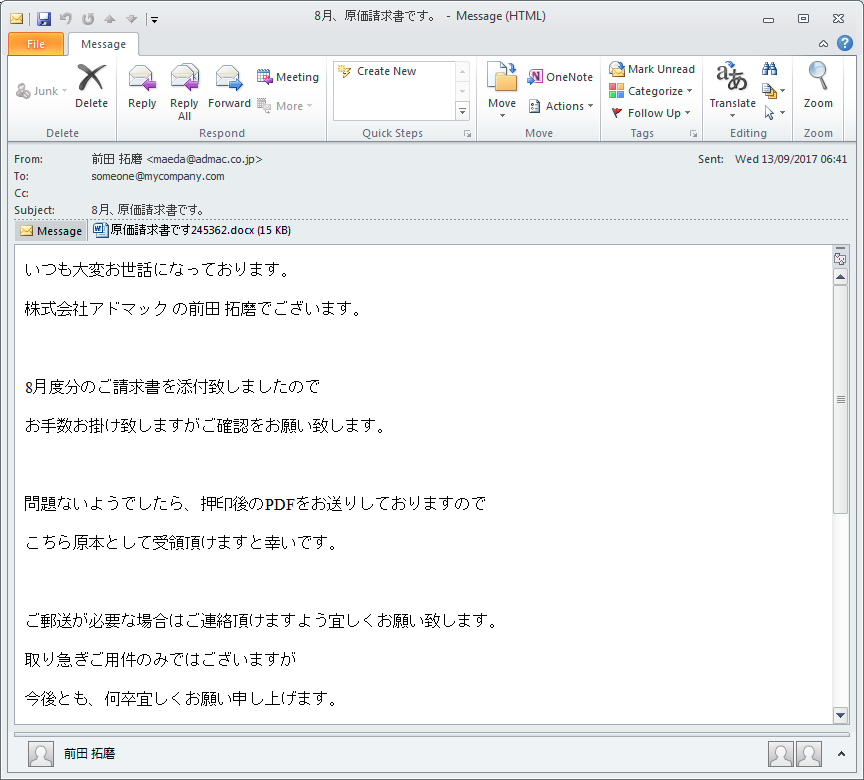Select the Message ribbon tab
Viewport: 864px width, 780px height.
[103, 44]
